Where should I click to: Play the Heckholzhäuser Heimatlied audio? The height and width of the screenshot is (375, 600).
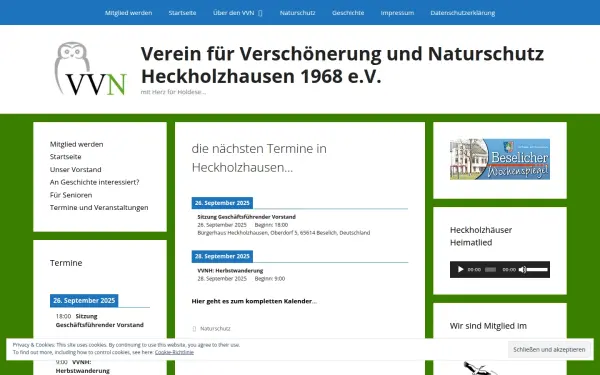tap(460, 269)
